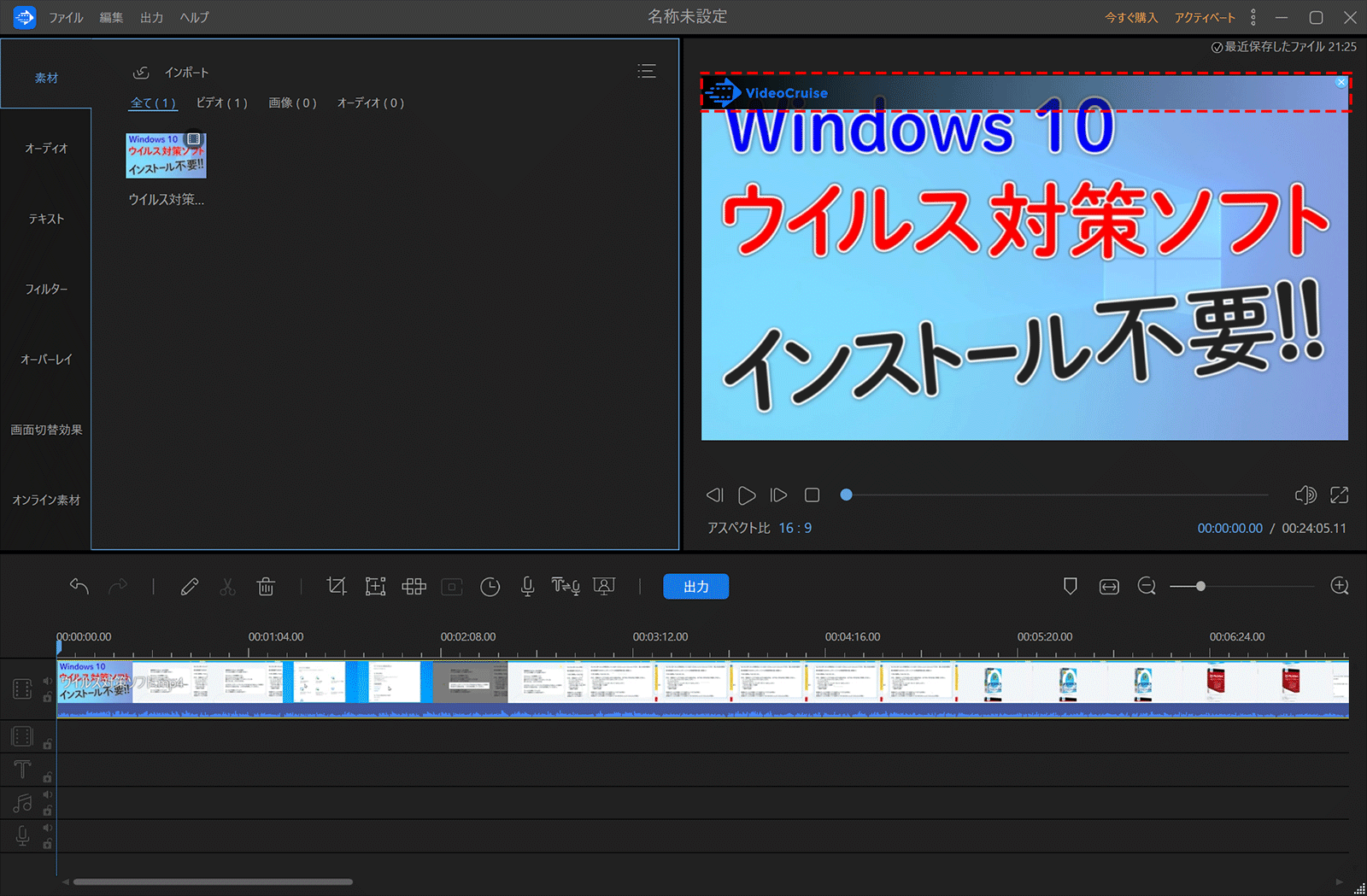Viewport: 1367px width, 896px height.
Task: Click the voiceover track microphone icon
Action: (22, 836)
